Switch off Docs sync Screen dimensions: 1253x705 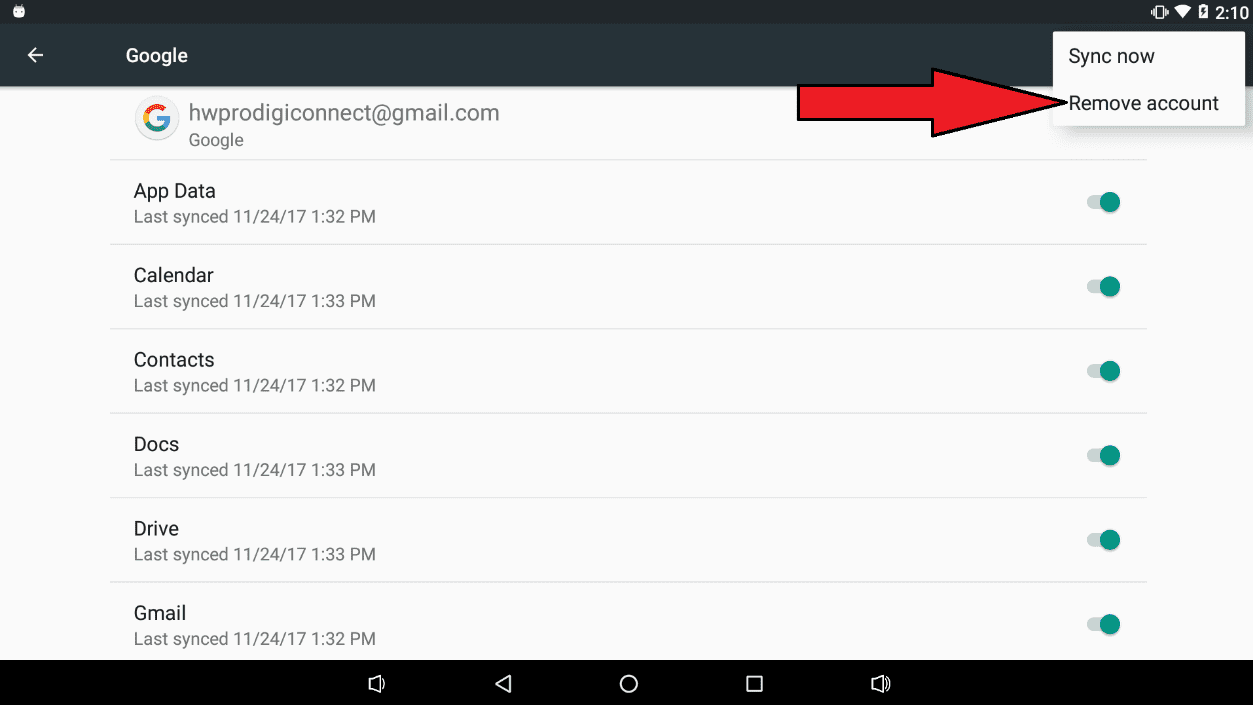[x=1103, y=455]
